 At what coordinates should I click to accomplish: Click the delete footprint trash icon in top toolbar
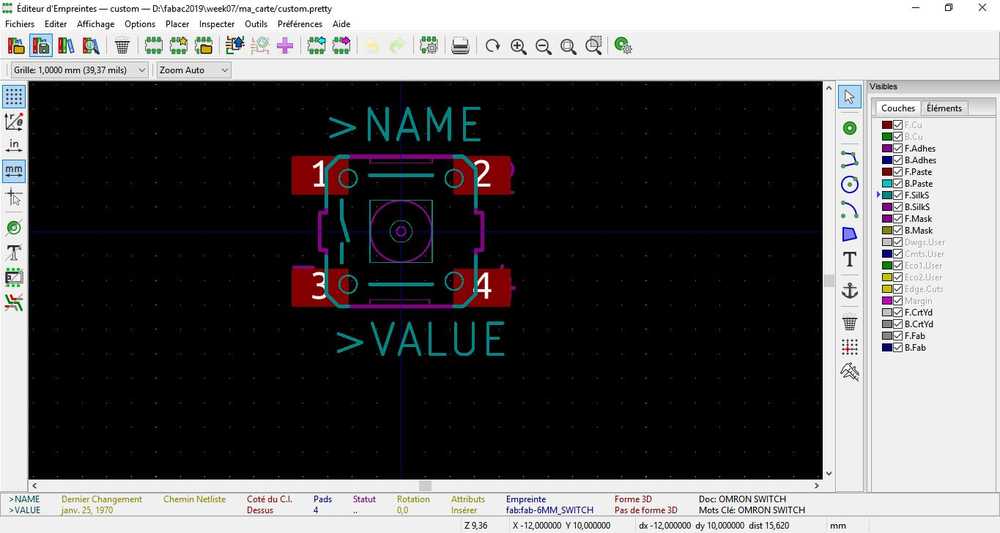(x=122, y=46)
